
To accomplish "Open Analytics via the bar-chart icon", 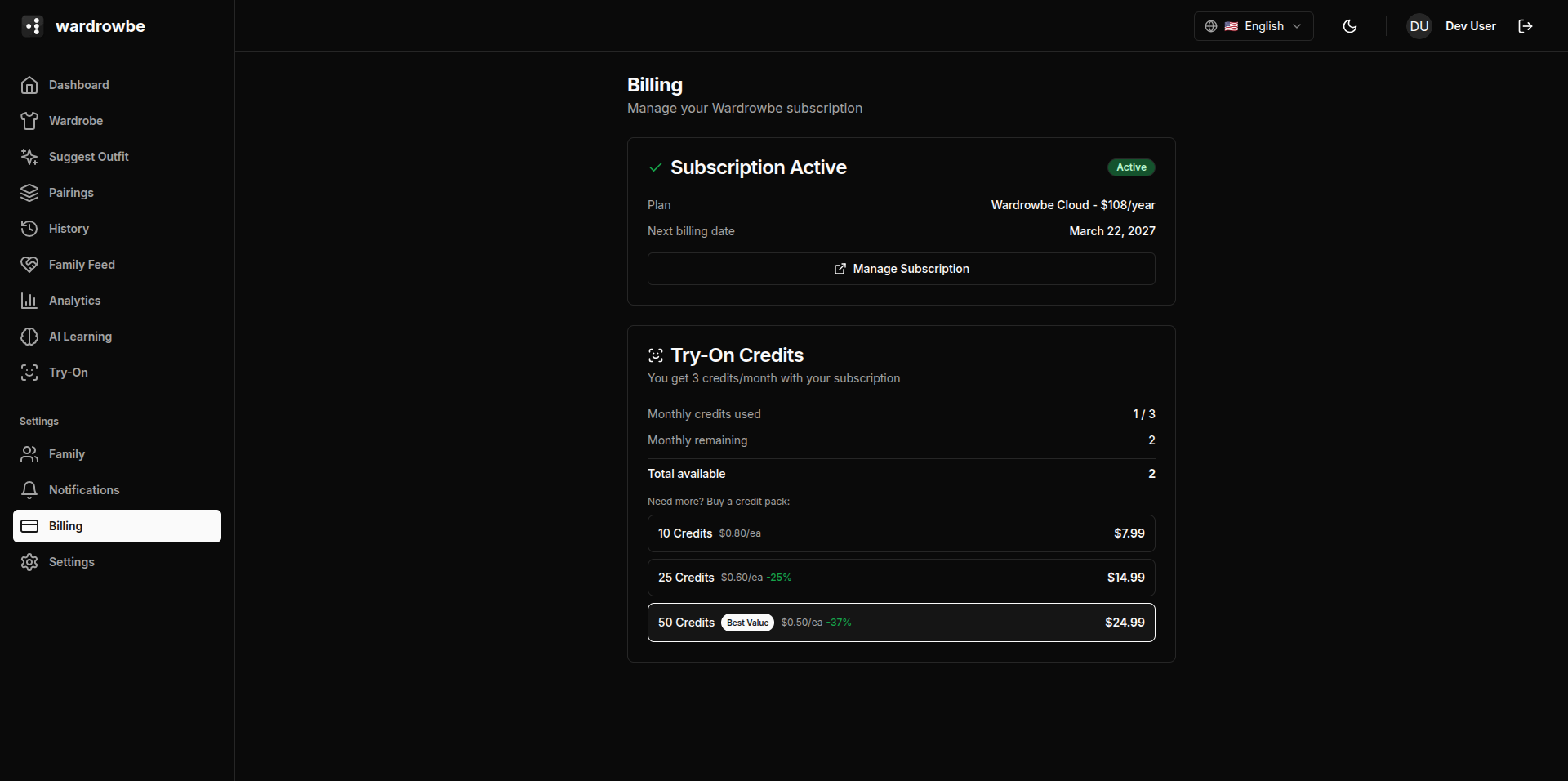I will click(29, 301).
